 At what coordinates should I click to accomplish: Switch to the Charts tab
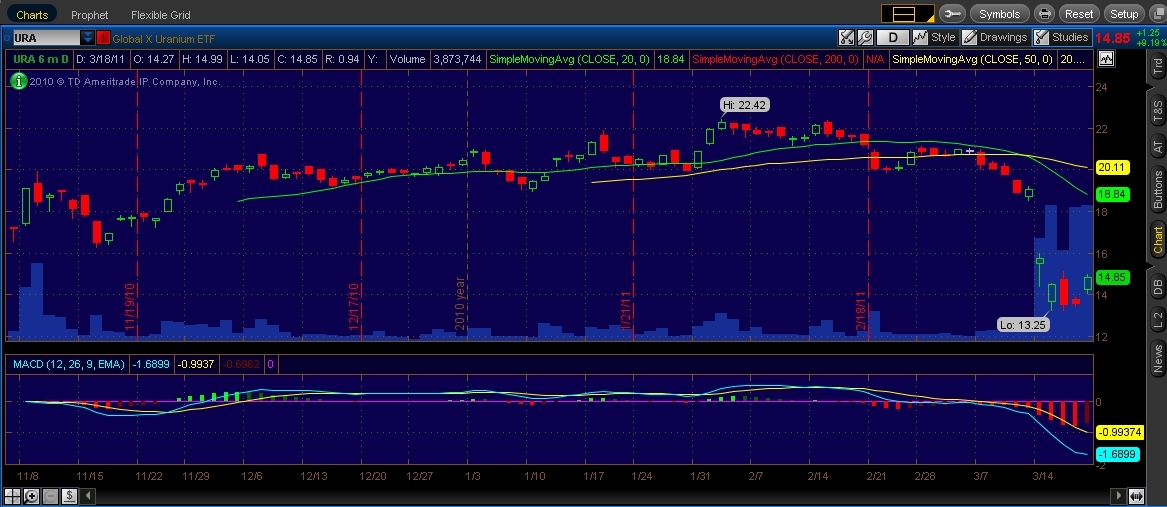pyautogui.click(x=32, y=14)
